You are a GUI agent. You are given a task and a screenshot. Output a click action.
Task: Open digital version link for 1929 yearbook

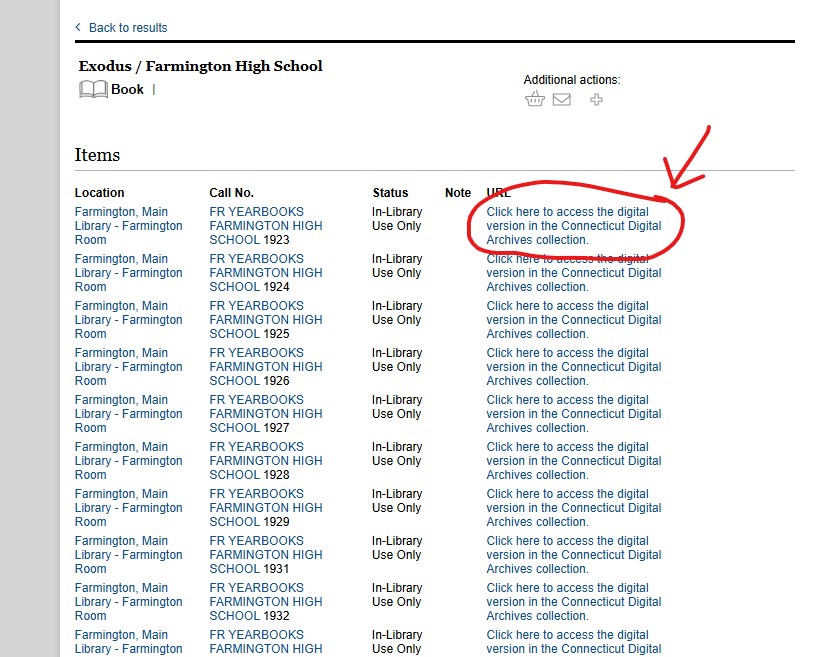[574, 508]
